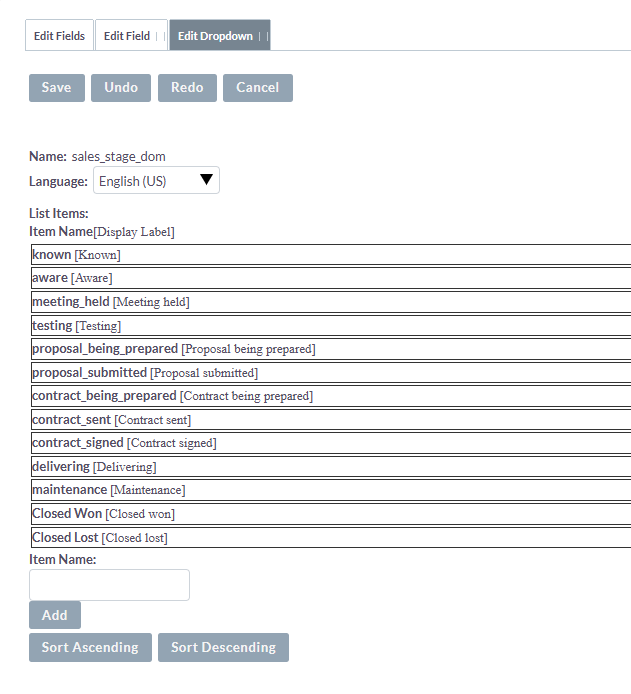Open the Edit Field tab
This screenshot has width=631, height=694.
click(127, 36)
